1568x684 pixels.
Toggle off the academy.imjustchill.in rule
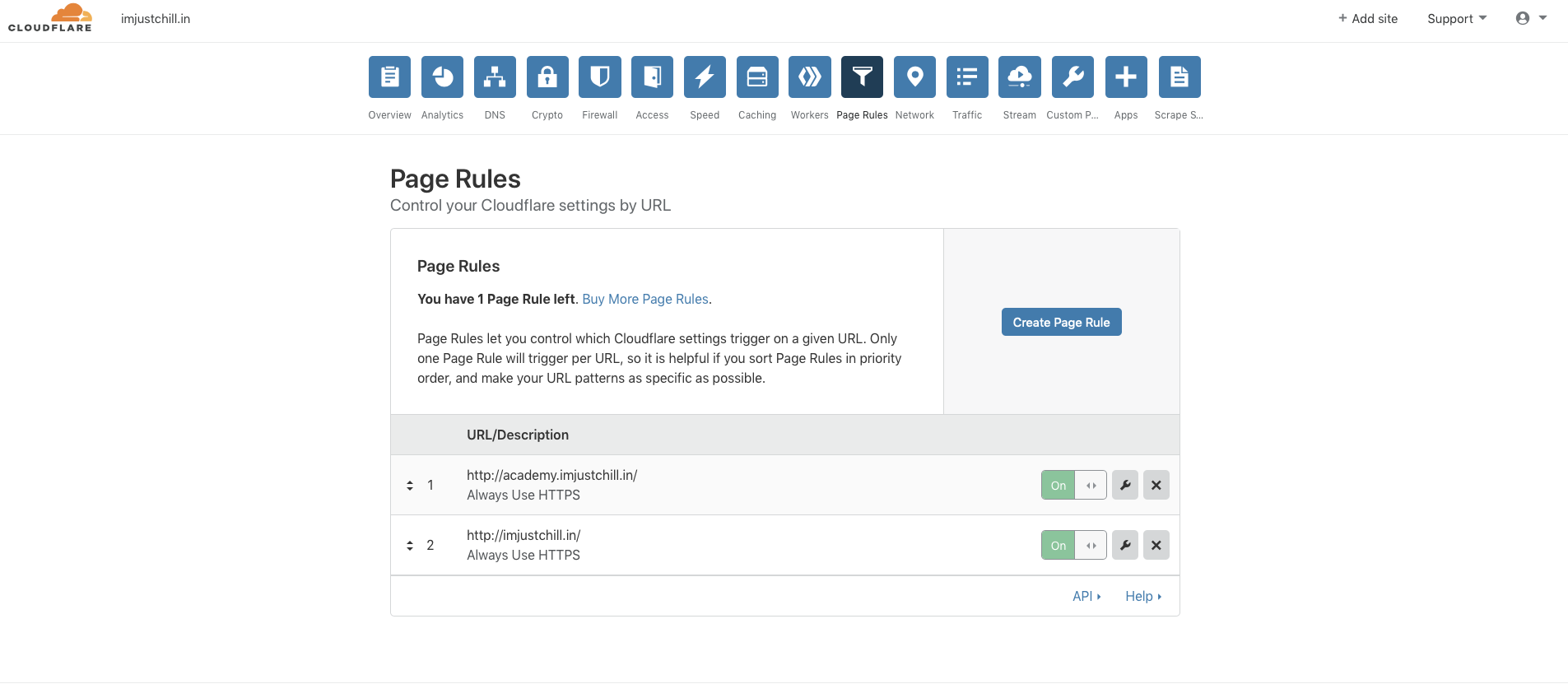[x=1073, y=485]
